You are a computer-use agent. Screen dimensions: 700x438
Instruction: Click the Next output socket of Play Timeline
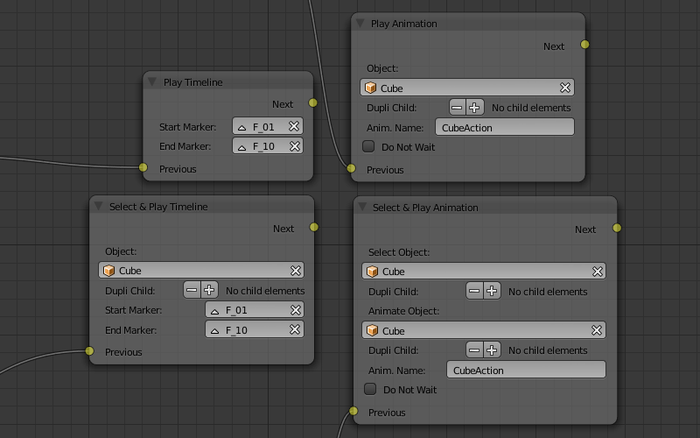pyautogui.click(x=313, y=103)
